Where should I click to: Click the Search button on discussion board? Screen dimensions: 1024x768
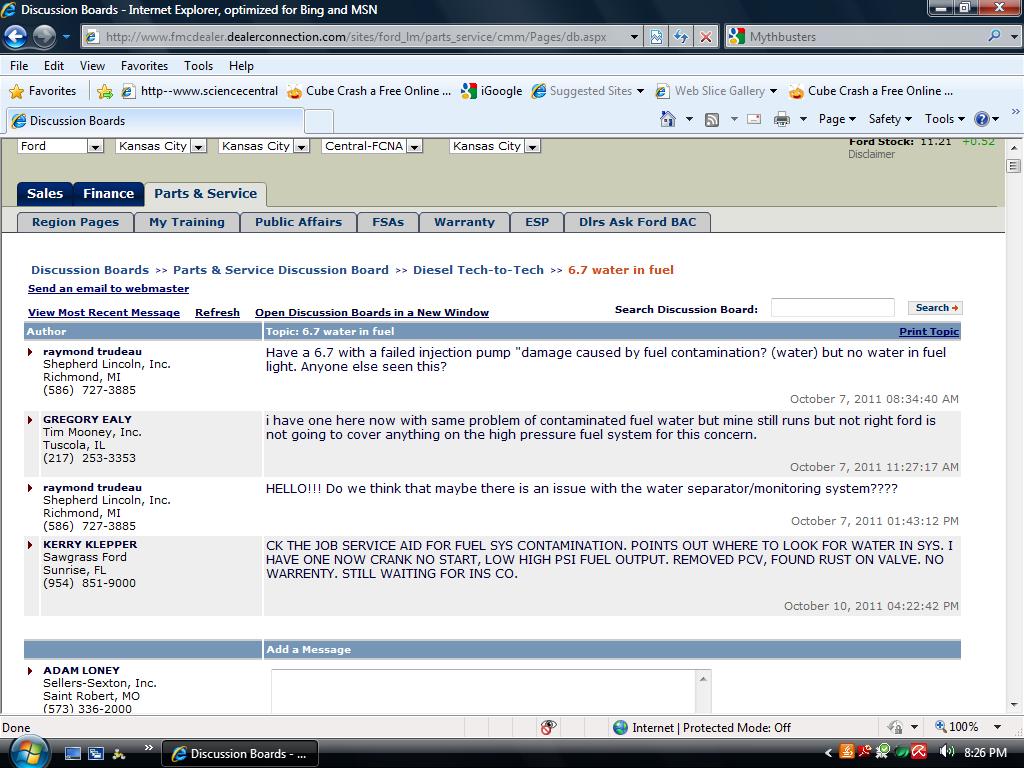click(x=935, y=308)
